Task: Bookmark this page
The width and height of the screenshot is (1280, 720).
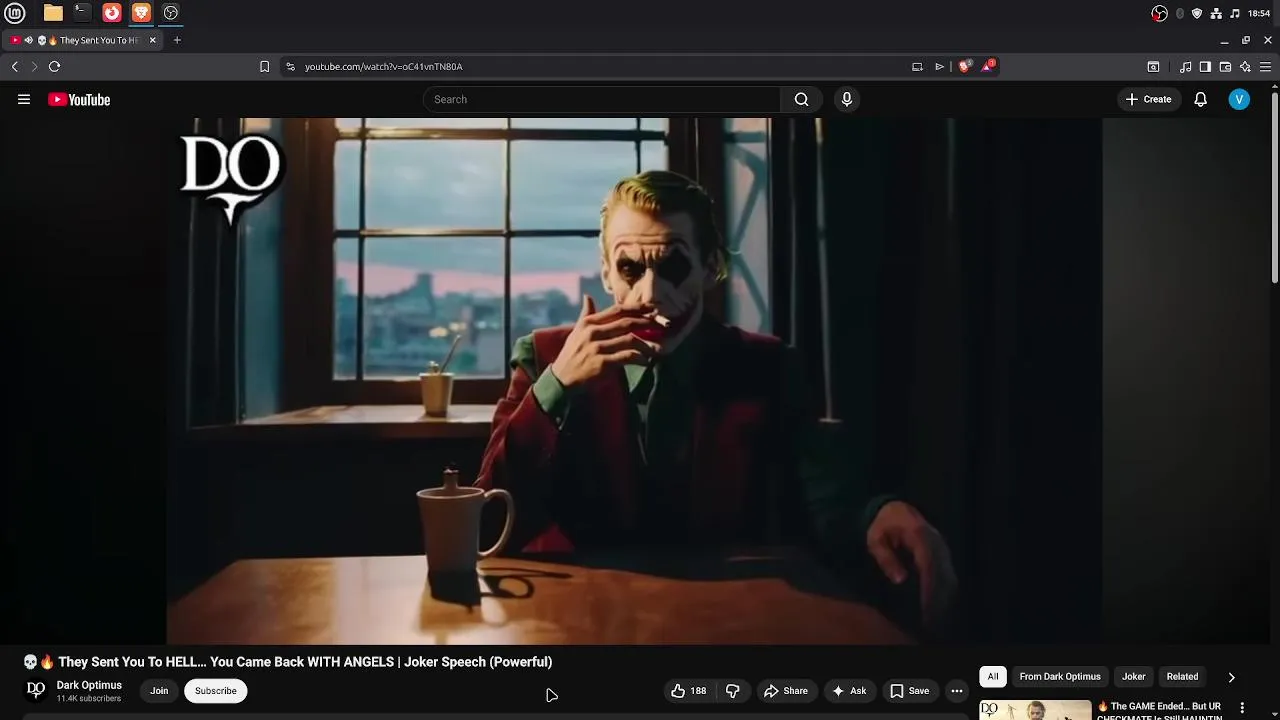Action: point(264,66)
